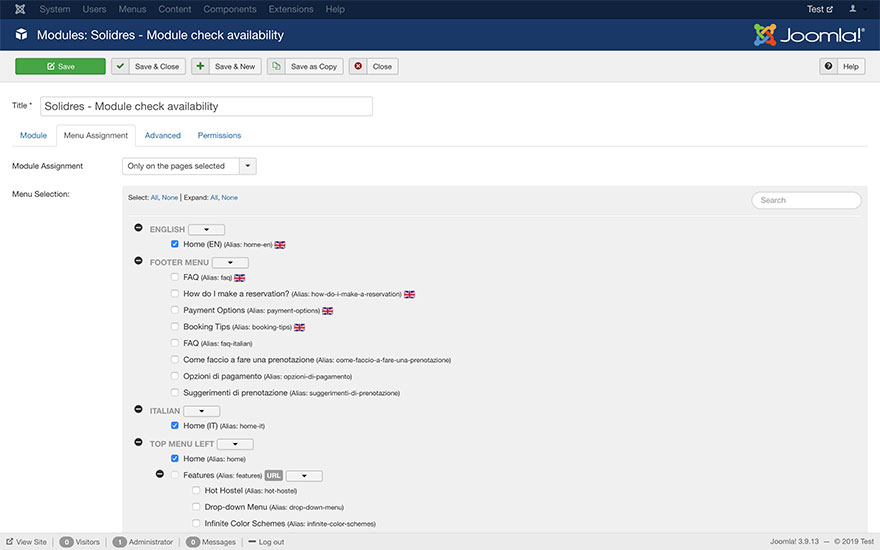The image size is (880, 550).
Task: Check How do I make a reservation checkbox
Action: 175,294
